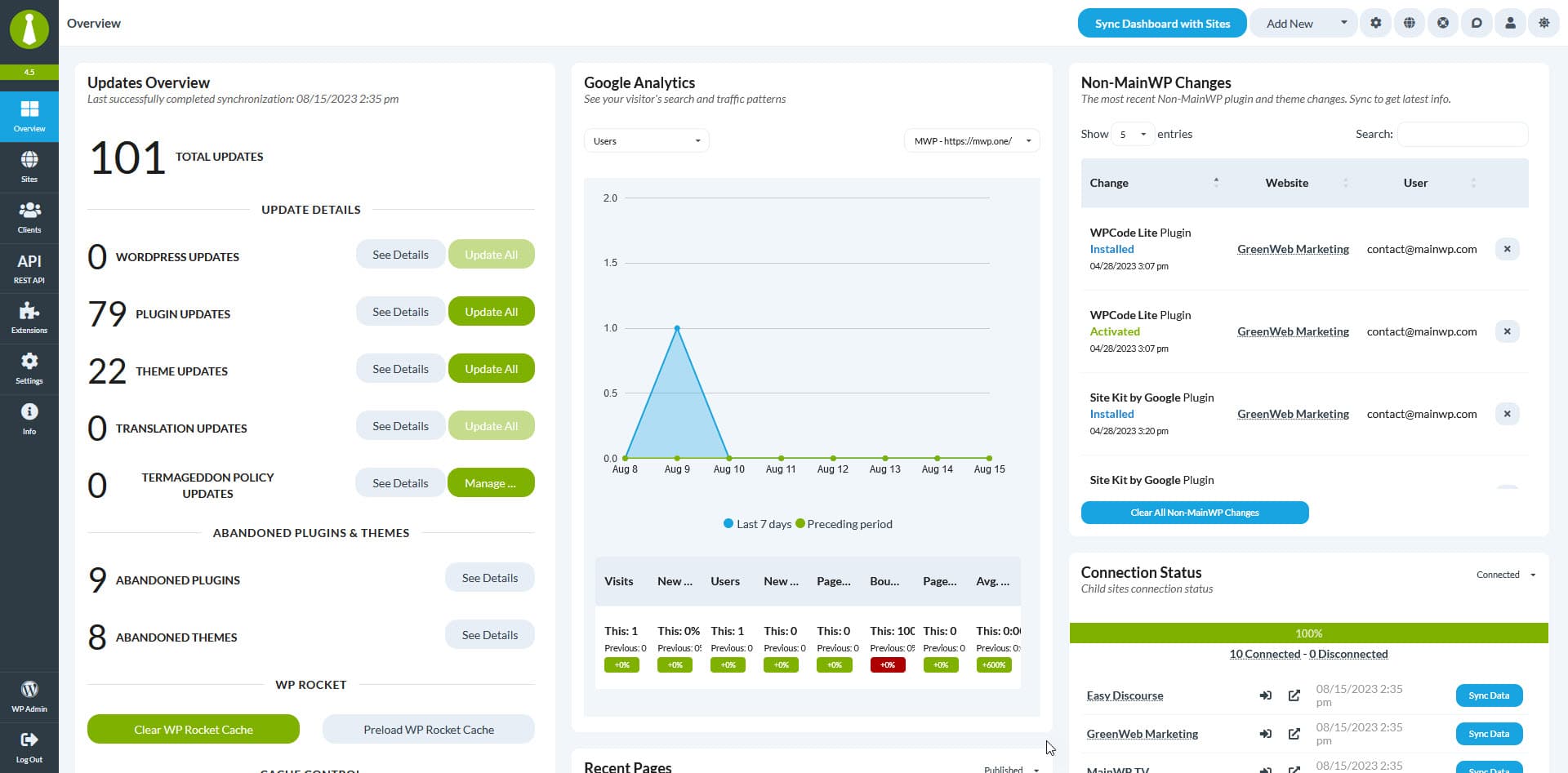
Task: Go to REST API menu item
Action: click(29, 268)
